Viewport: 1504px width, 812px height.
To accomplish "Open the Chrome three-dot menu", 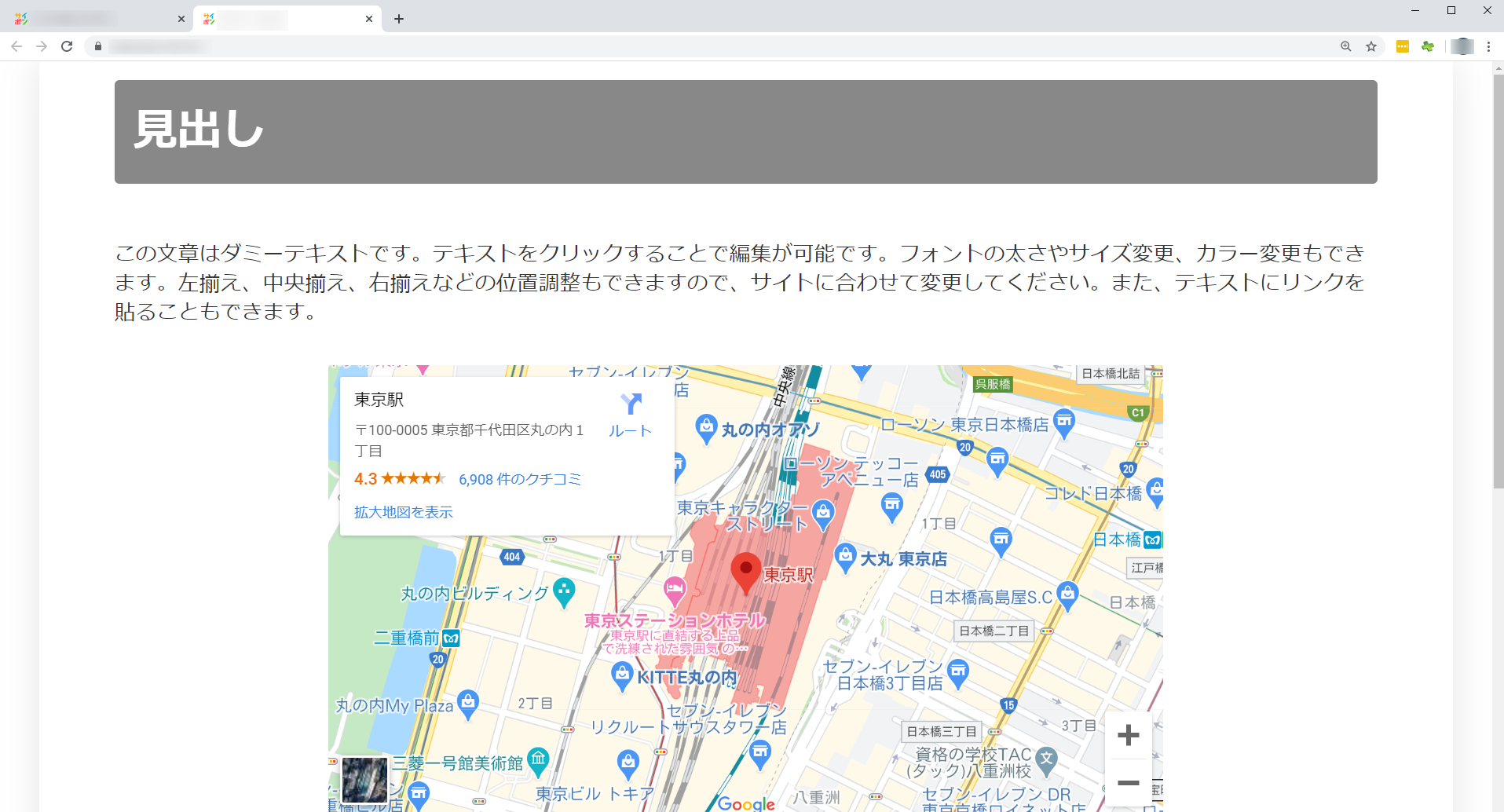I will click(x=1488, y=46).
